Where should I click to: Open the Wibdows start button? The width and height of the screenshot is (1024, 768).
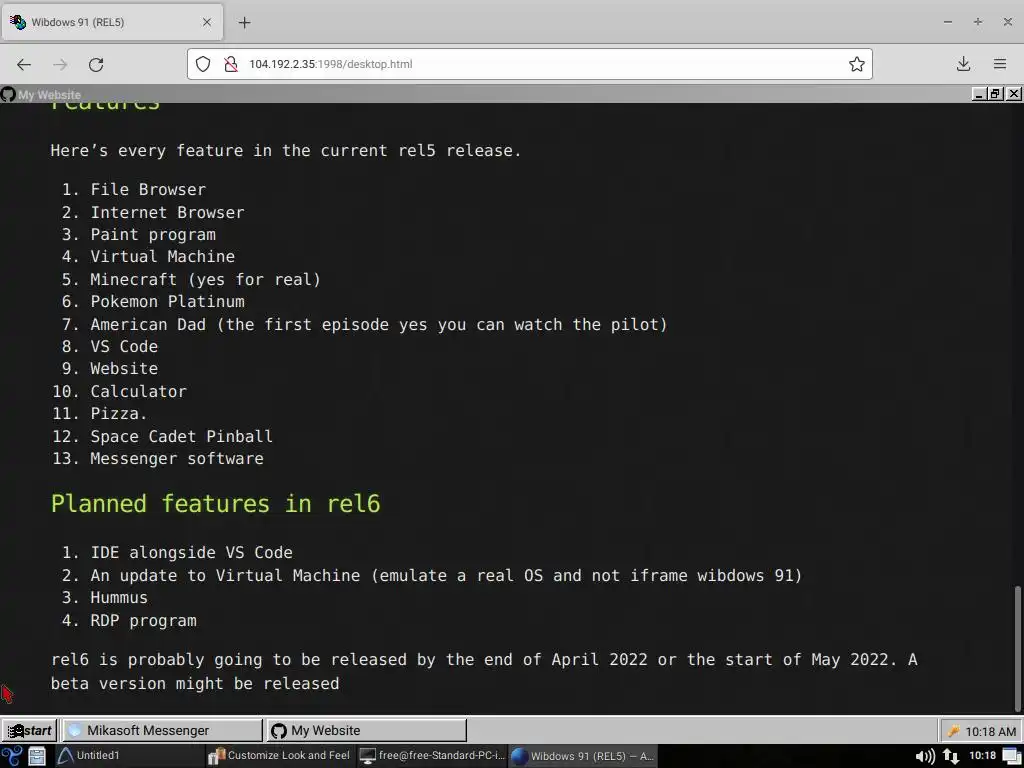[x=29, y=730]
